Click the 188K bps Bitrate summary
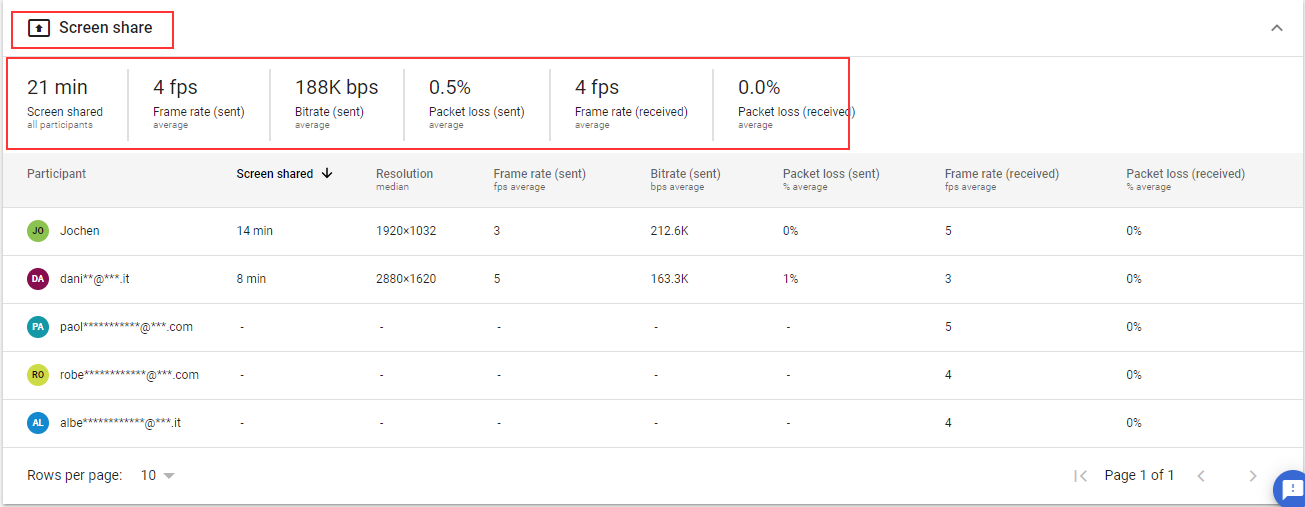1305x507 pixels. pos(336,102)
